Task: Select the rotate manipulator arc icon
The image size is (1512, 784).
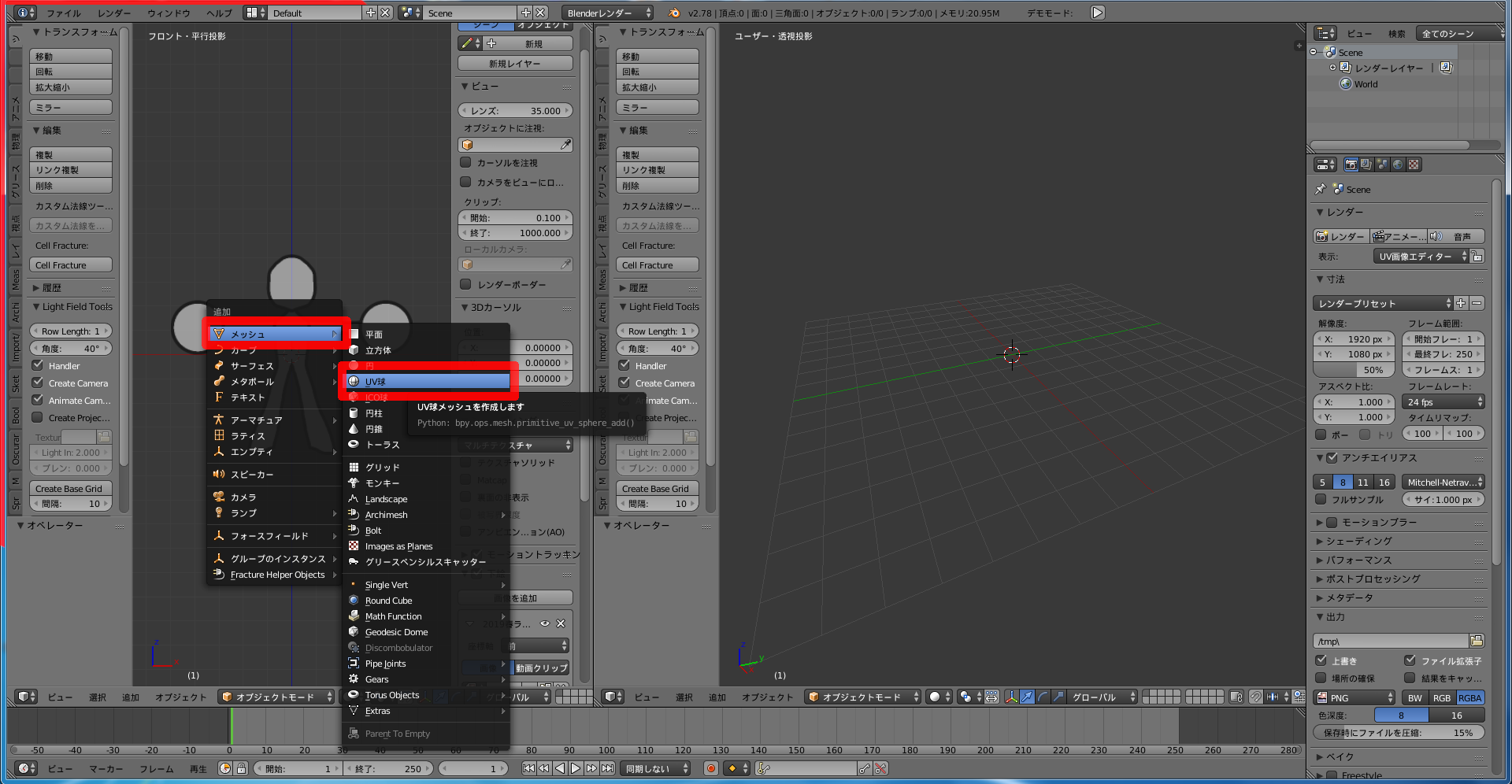Action: [x=1043, y=697]
